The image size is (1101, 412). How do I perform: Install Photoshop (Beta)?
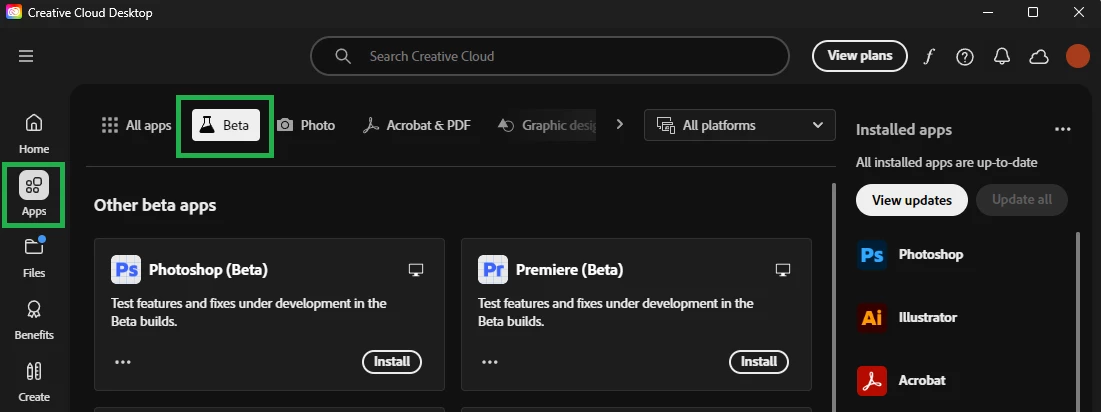point(392,362)
